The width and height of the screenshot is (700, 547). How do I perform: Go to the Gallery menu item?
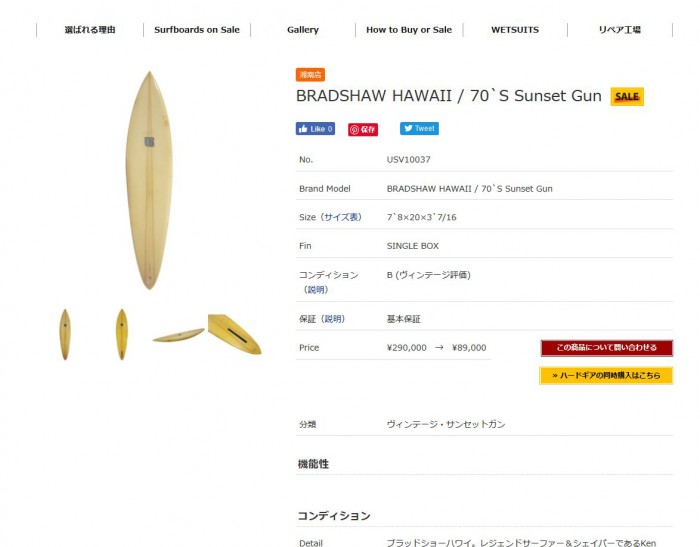click(x=303, y=30)
